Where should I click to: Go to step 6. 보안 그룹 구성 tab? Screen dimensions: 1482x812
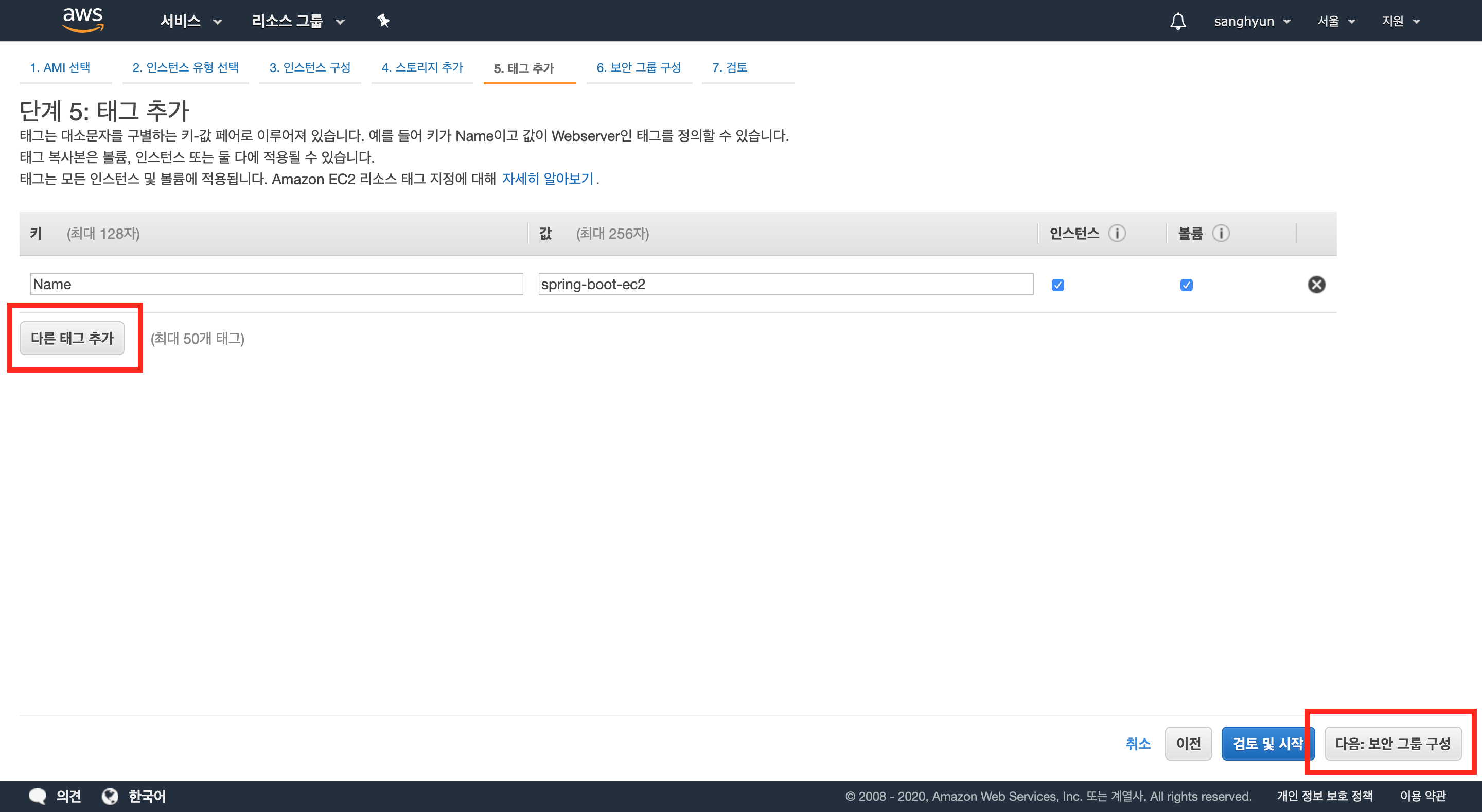639,67
